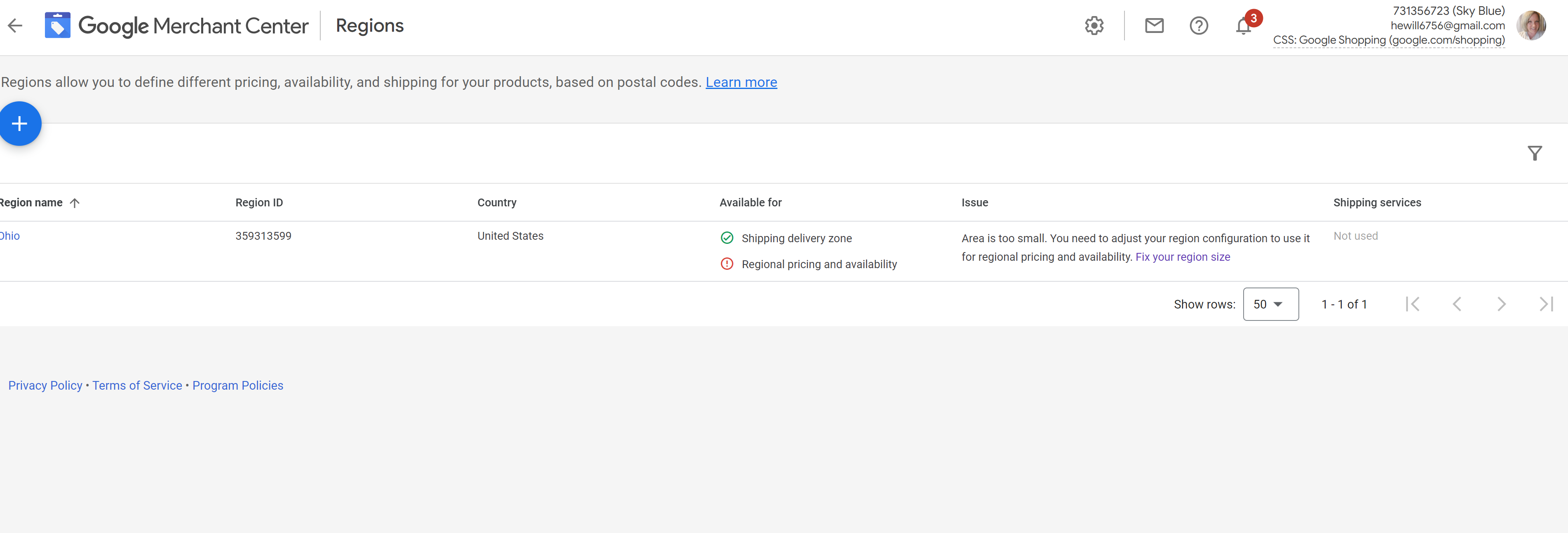Click the Shipping delivery zone green checkmark toggle

pyautogui.click(x=727, y=238)
